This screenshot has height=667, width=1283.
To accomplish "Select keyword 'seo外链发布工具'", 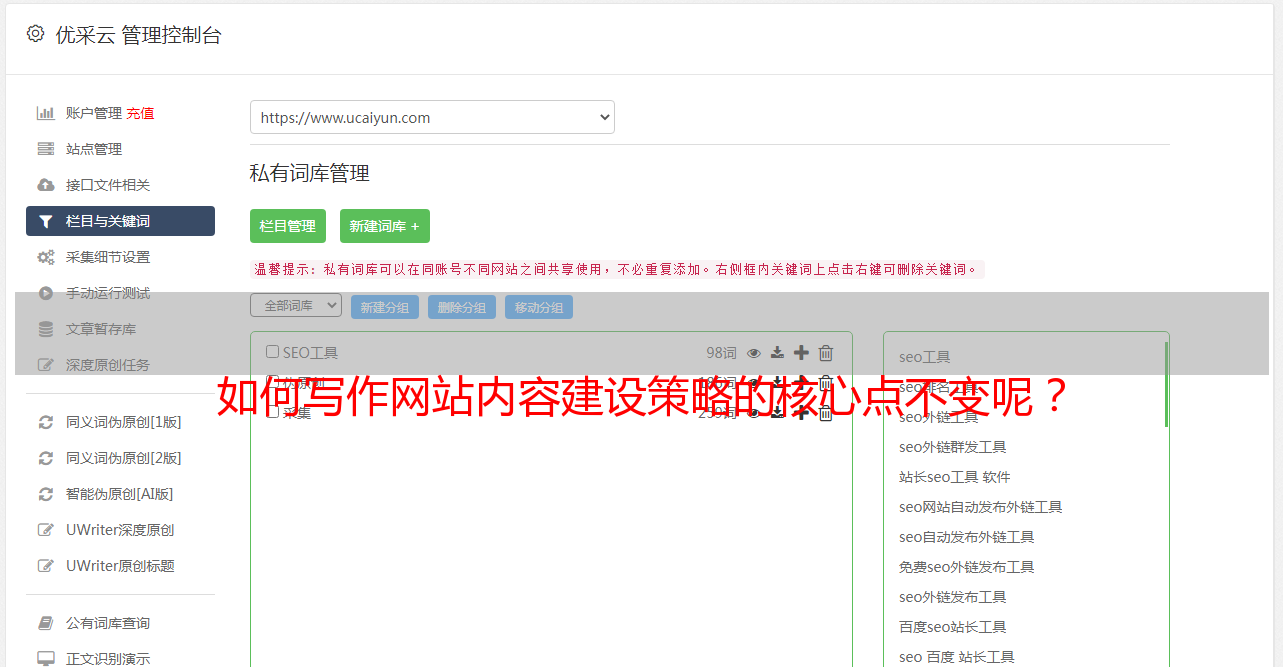I will coord(953,597).
